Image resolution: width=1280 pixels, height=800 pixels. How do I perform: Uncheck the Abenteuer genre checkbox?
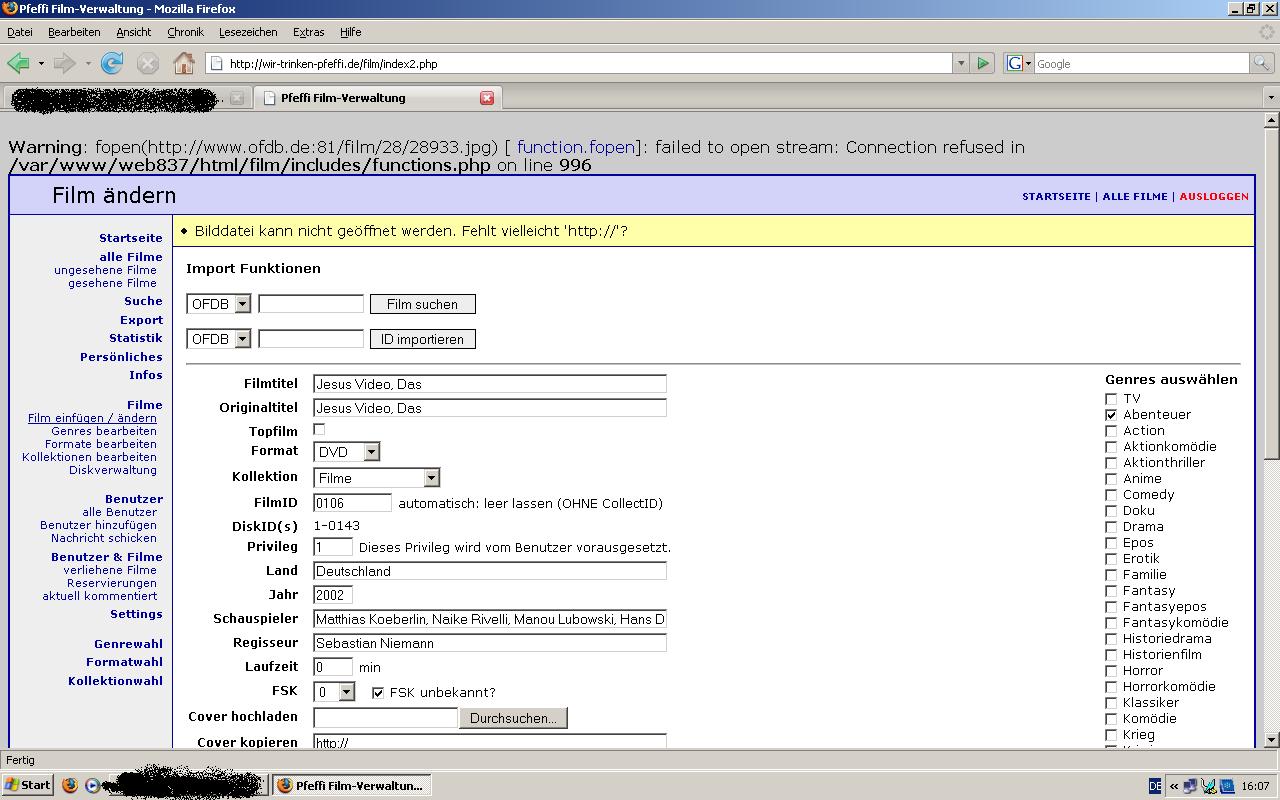coord(1111,415)
